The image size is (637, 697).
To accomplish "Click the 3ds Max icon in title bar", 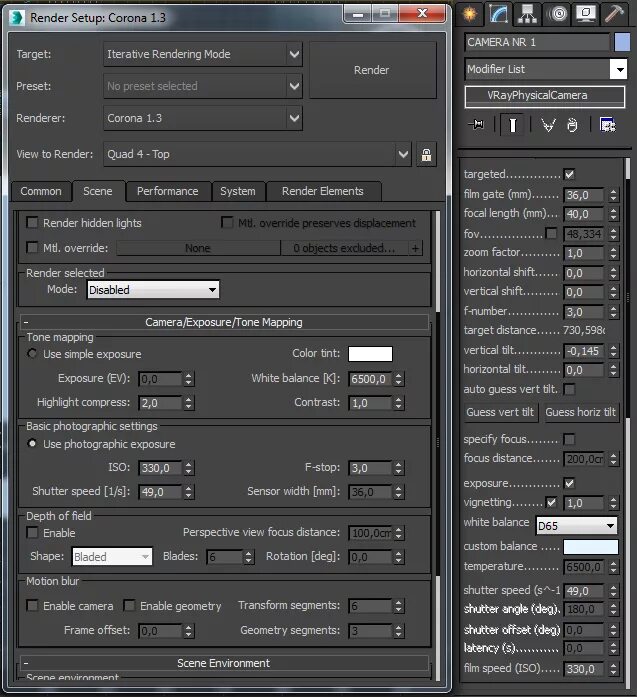I will [16, 17].
